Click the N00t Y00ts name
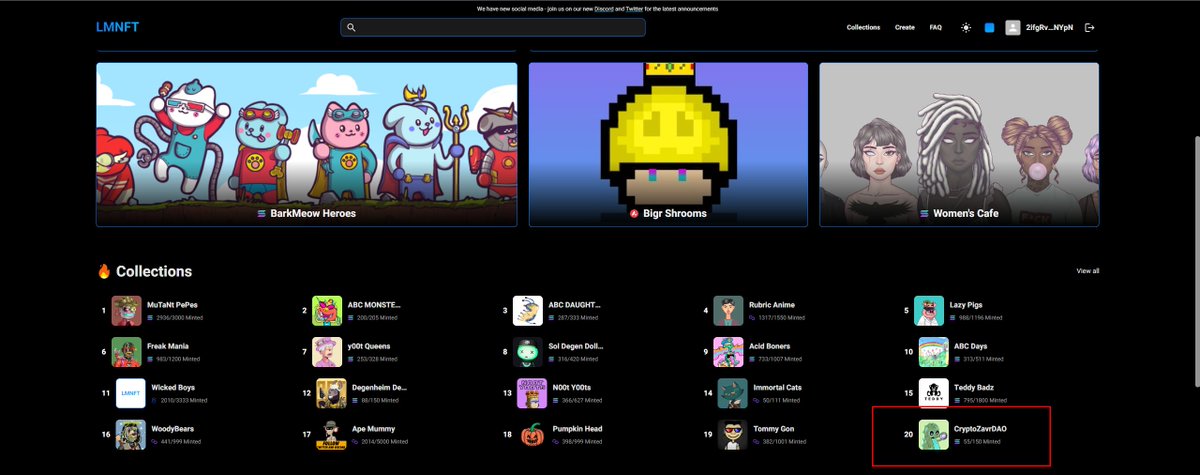Viewport: 1200px width, 475px height. pyautogui.click(x=571, y=387)
